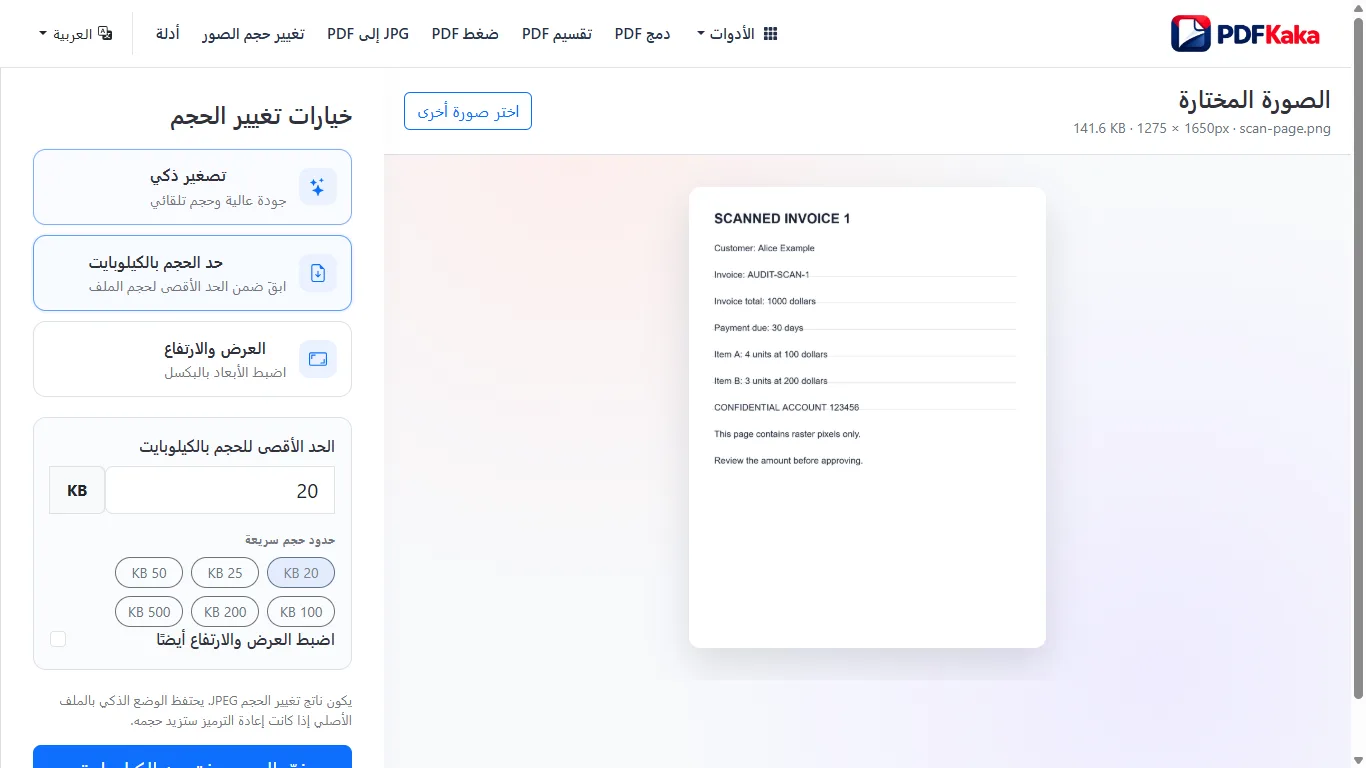Screen dimensions: 1366x768
Task: Open the أدلة guides link
Action: click(168, 34)
